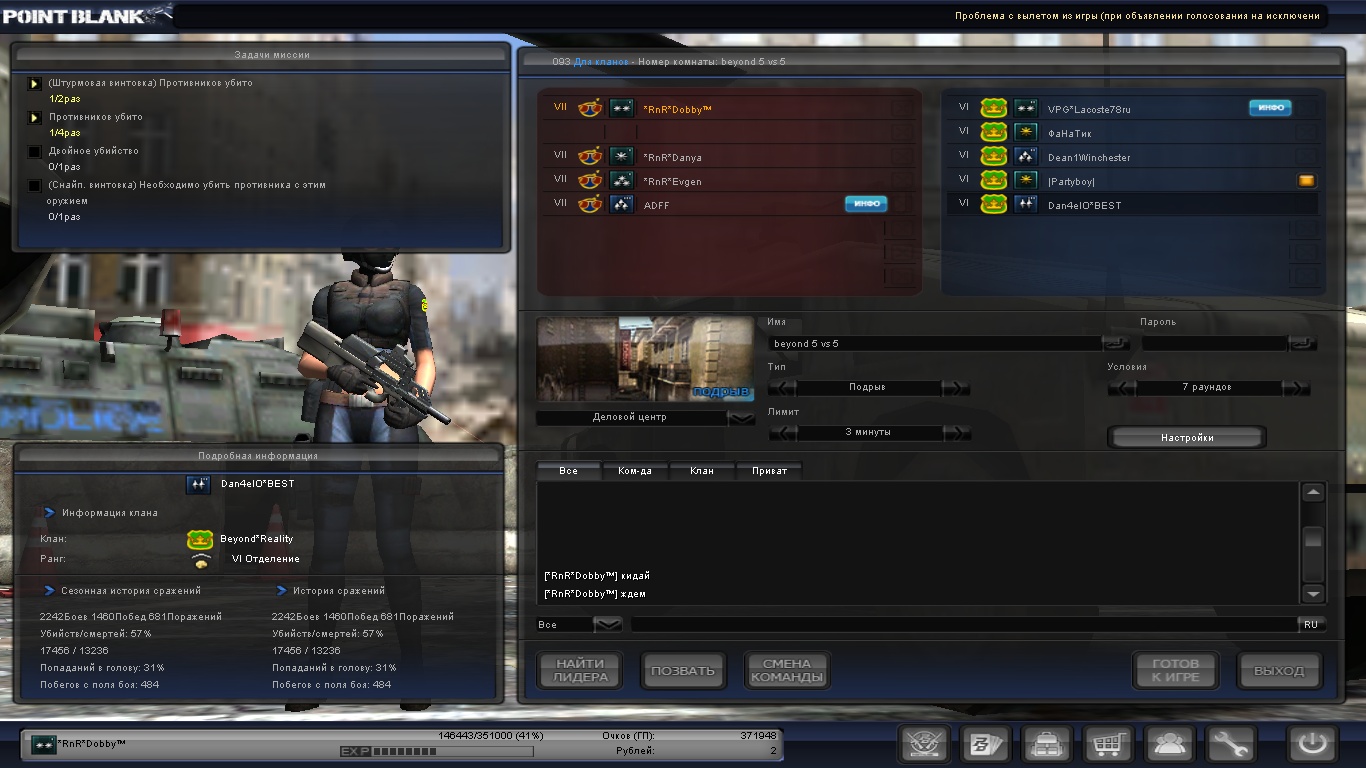This screenshot has width=1366, height=768.
Task: Switch to the Приват chat tab
Action: point(769,471)
